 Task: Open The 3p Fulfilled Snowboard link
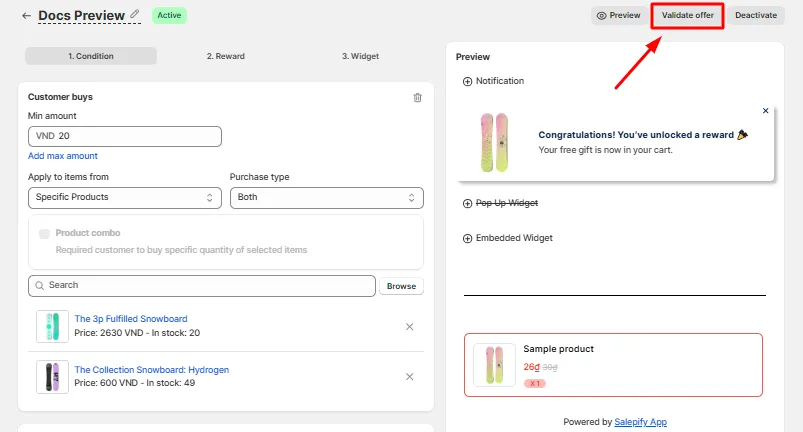pos(131,319)
